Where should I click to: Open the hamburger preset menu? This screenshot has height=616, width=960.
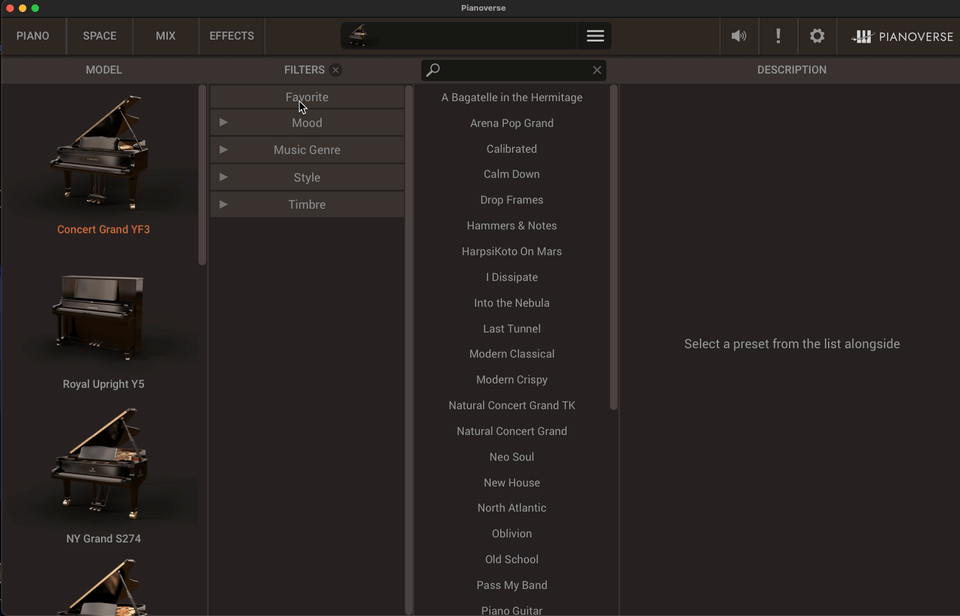click(x=595, y=36)
